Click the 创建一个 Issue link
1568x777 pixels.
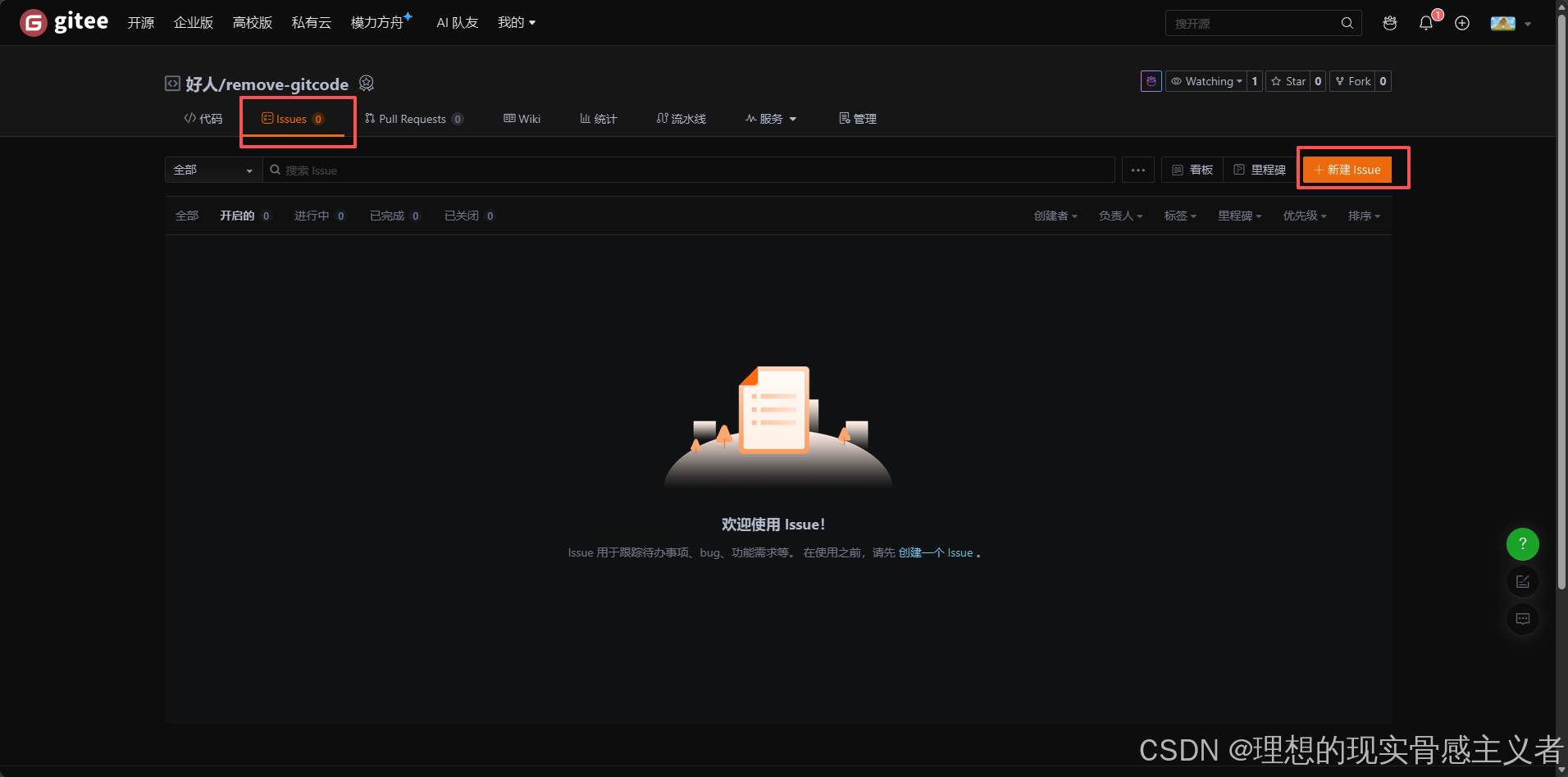[x=935, y=552]
